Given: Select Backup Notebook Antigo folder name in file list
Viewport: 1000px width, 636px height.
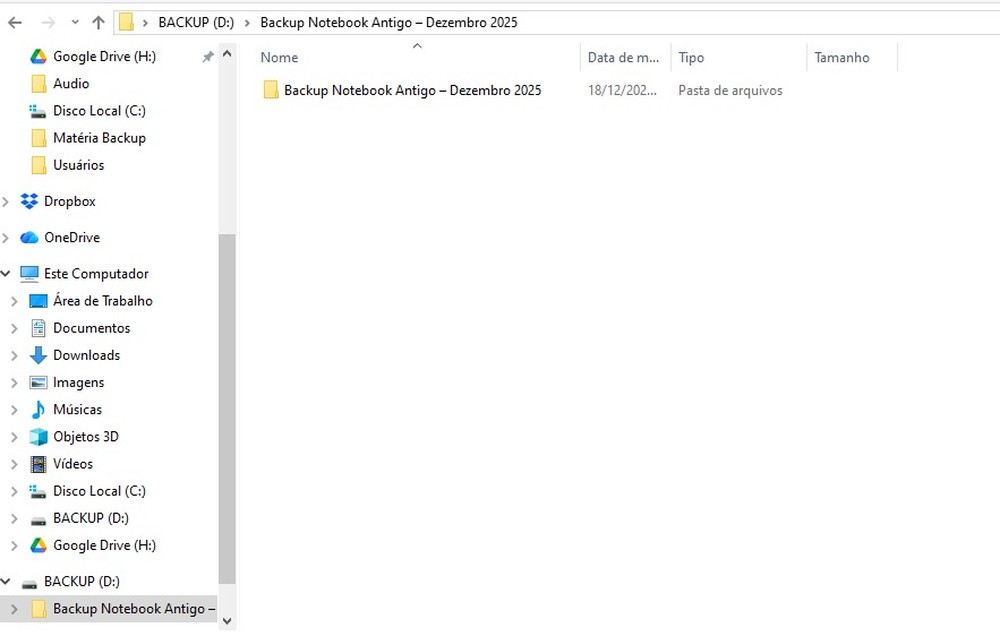Looking at the screenshot, I should point(413,91).
